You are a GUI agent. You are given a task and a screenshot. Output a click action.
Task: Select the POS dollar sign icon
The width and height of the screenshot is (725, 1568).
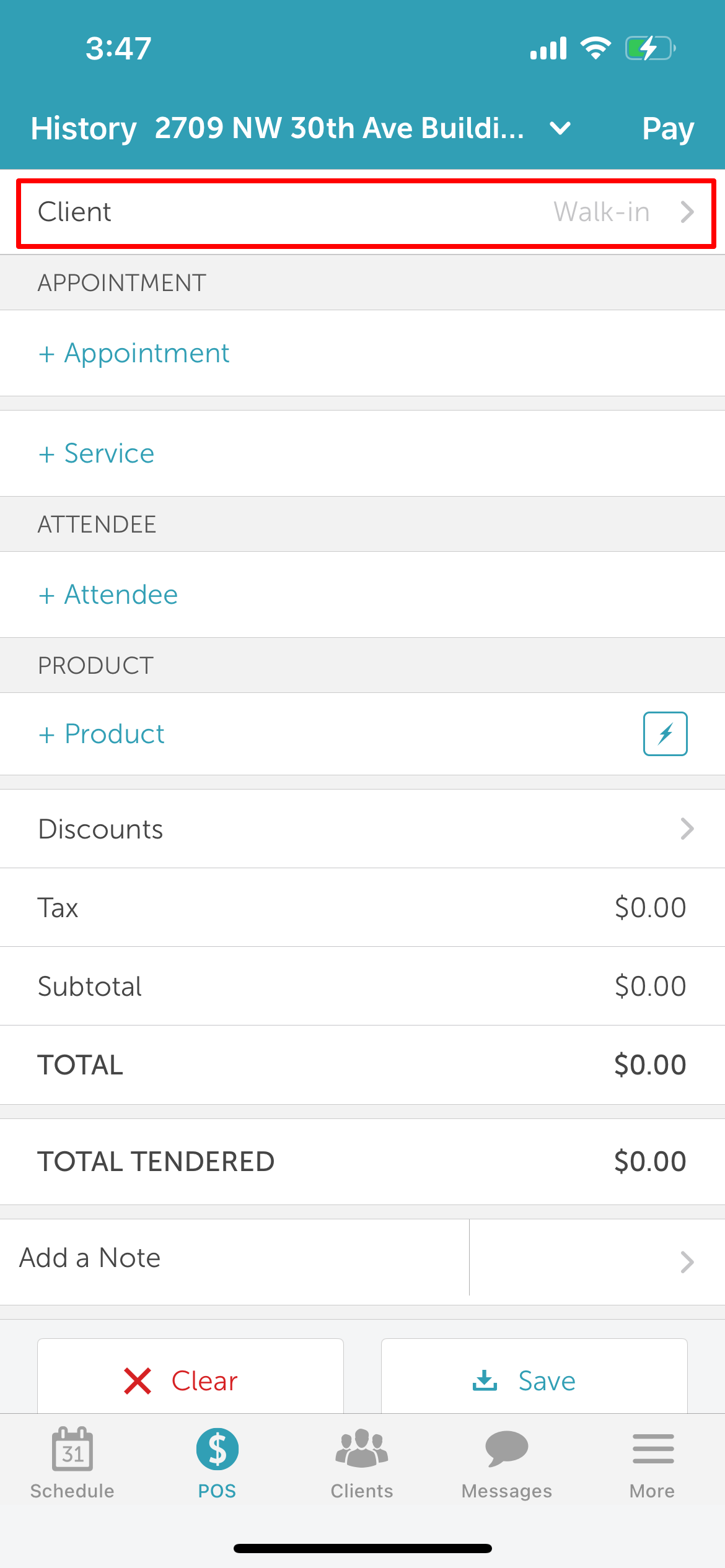217,1449
